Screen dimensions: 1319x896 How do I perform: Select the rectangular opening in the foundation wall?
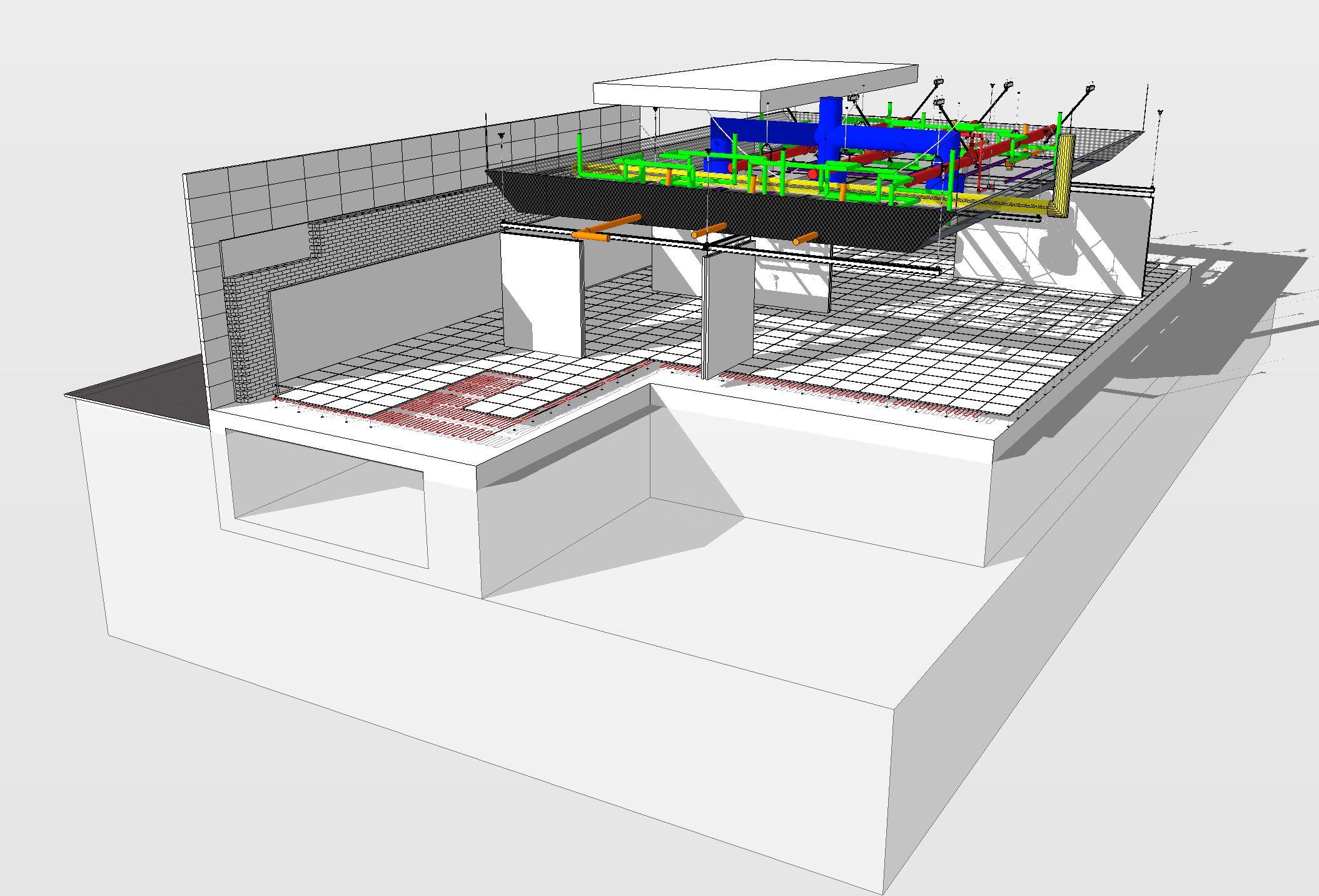325,494
